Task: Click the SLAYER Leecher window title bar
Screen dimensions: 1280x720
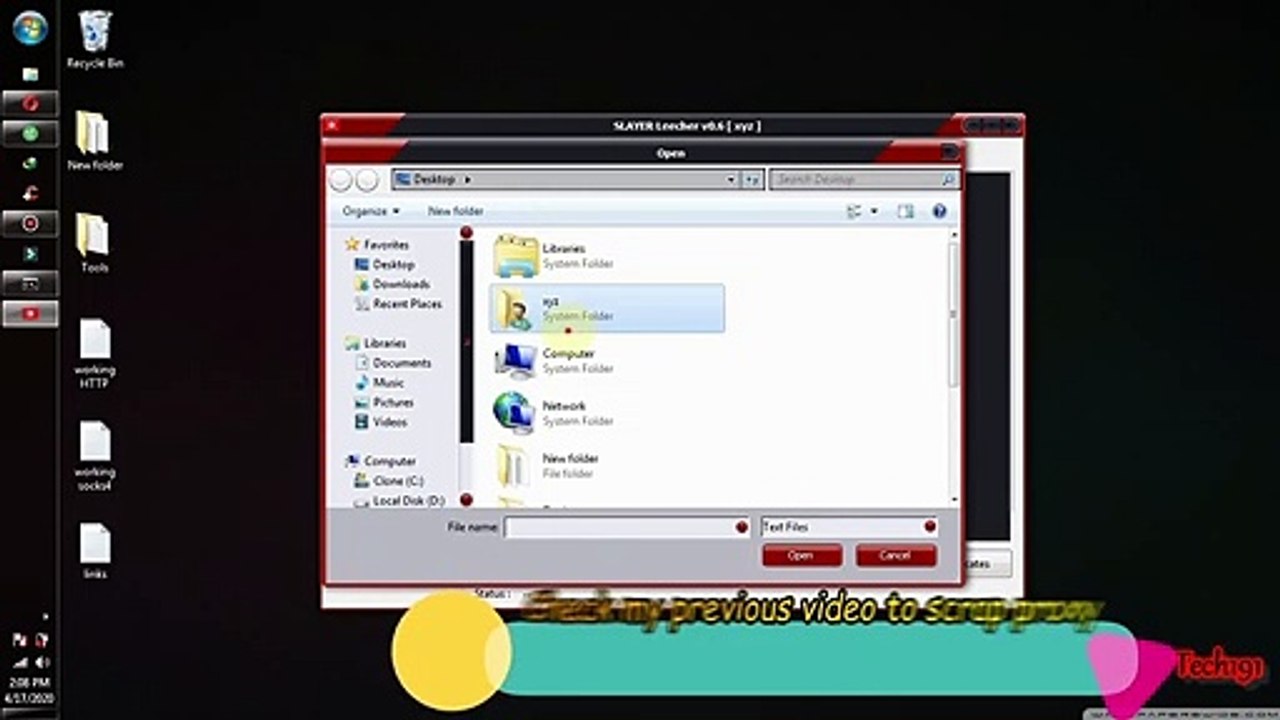Action: click(672, 126)
